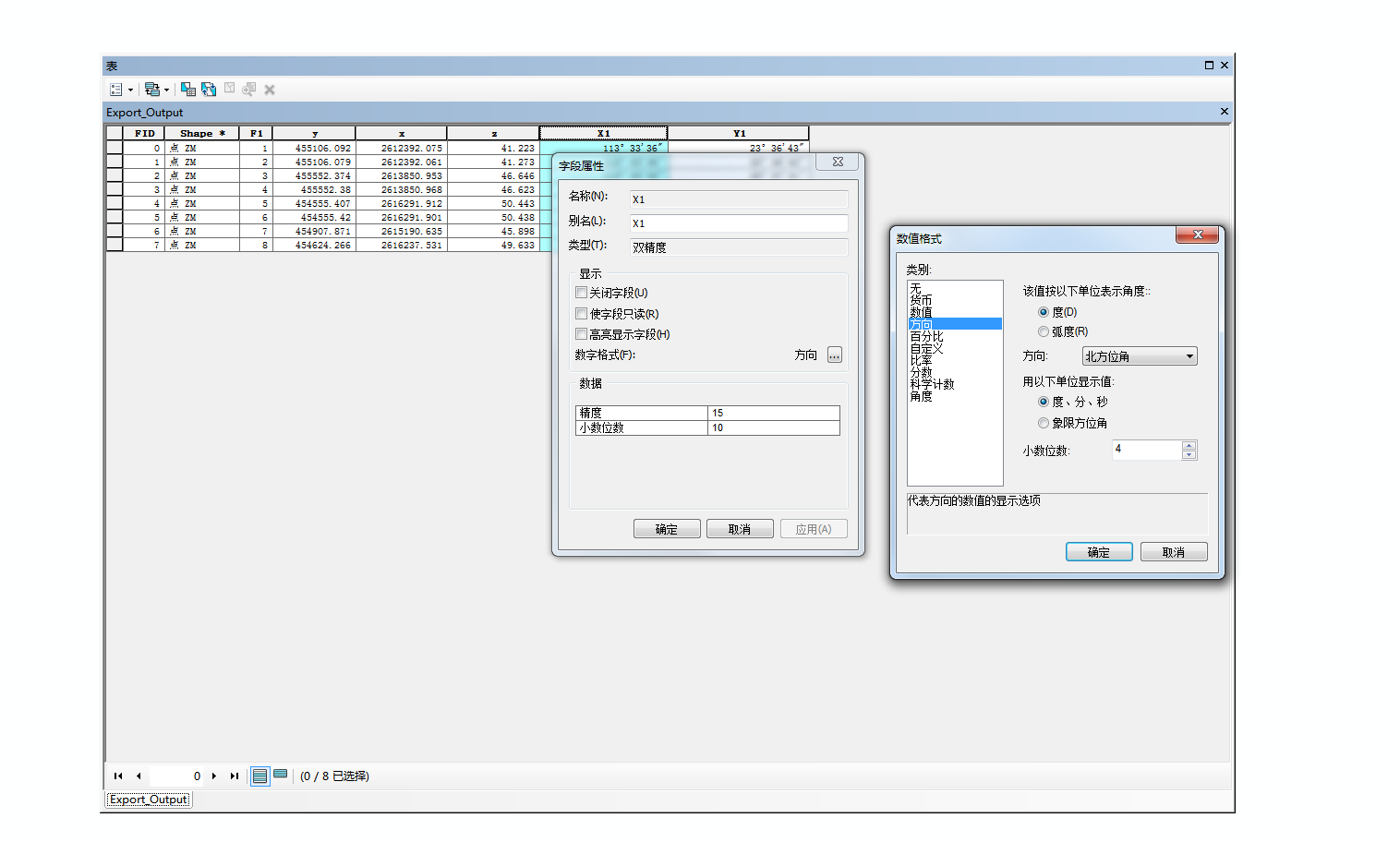Select category 自定义 in the list

[955, 348]
